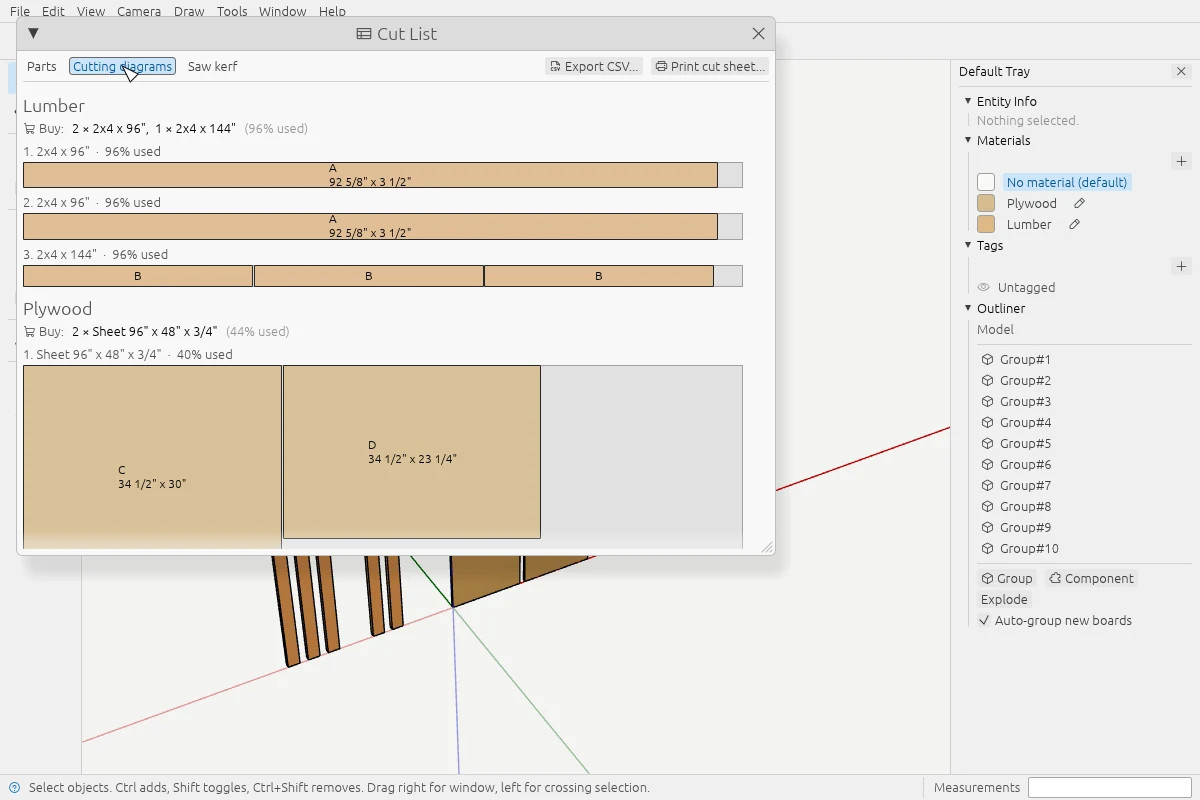Add a new material with plus button

pos(1181,161)
